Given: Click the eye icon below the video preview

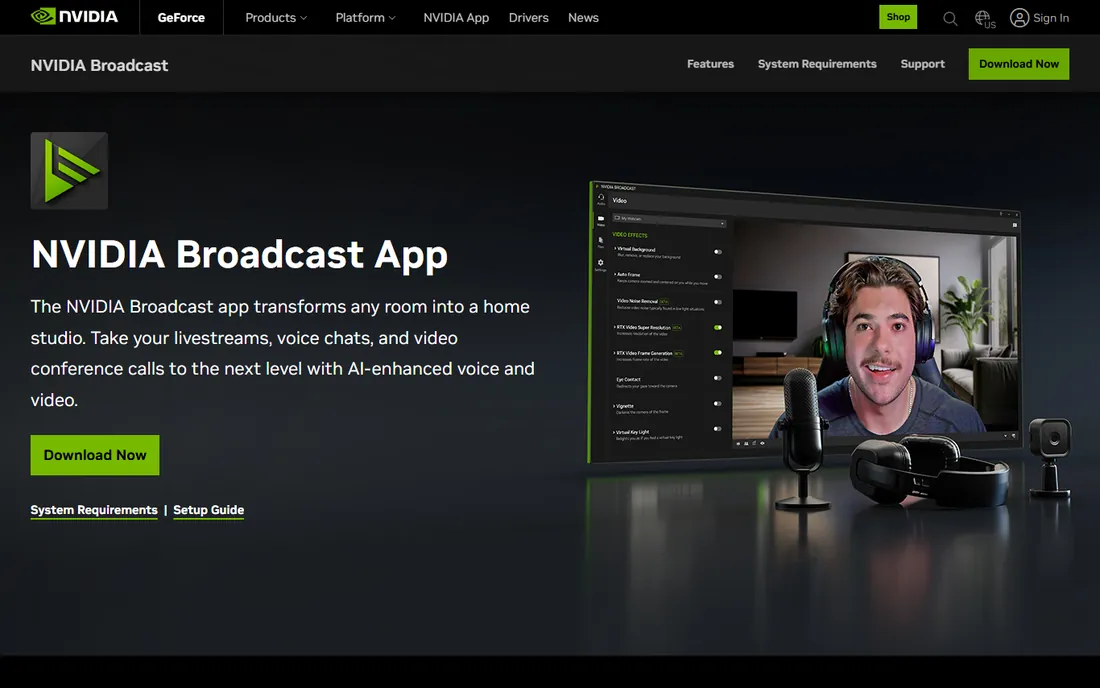Looking at the screenshot, I should (x=763, y=443).
